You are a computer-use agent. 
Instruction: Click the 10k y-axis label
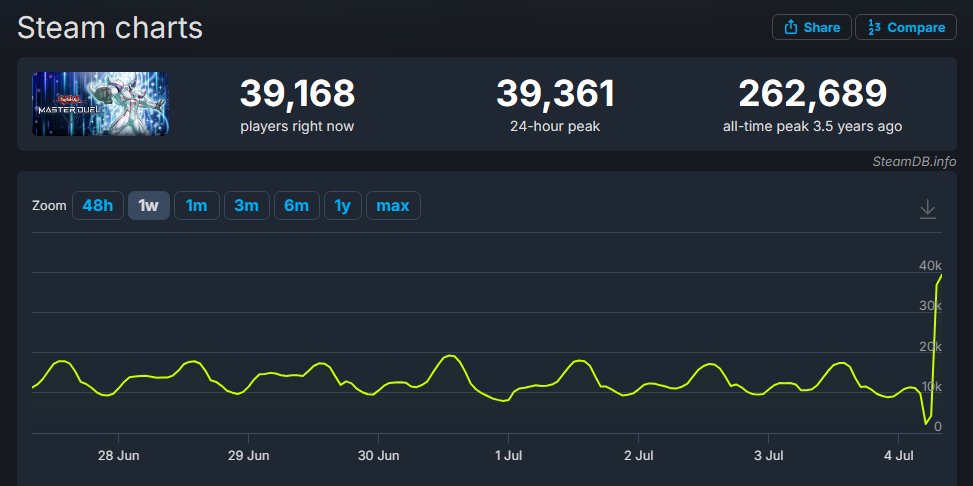click(930, 387)
